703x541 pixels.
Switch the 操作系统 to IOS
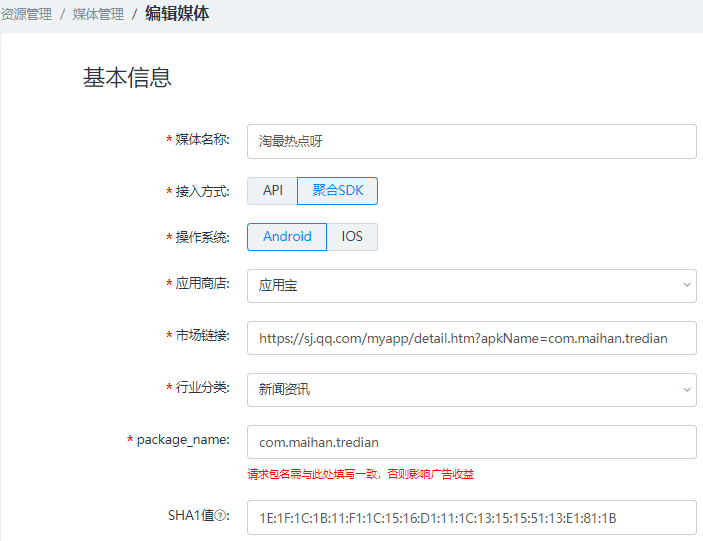point(352,237)
